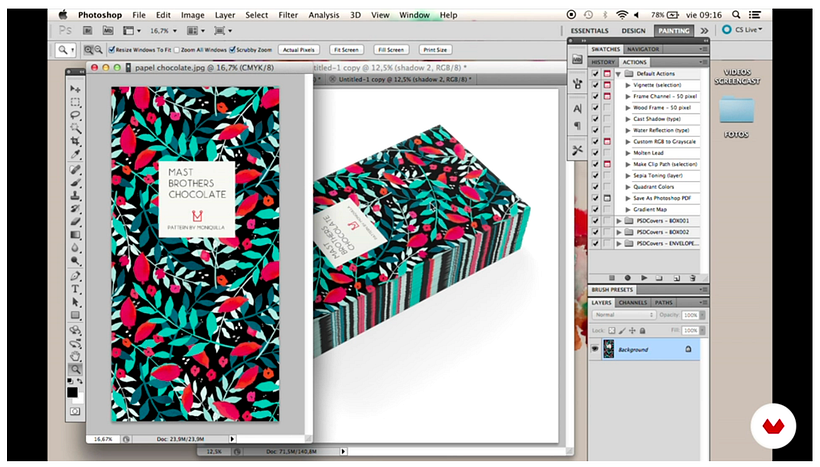820x467 pixels.
Task: Select the Spot Healing Brush tool
Action: (75, 170)
